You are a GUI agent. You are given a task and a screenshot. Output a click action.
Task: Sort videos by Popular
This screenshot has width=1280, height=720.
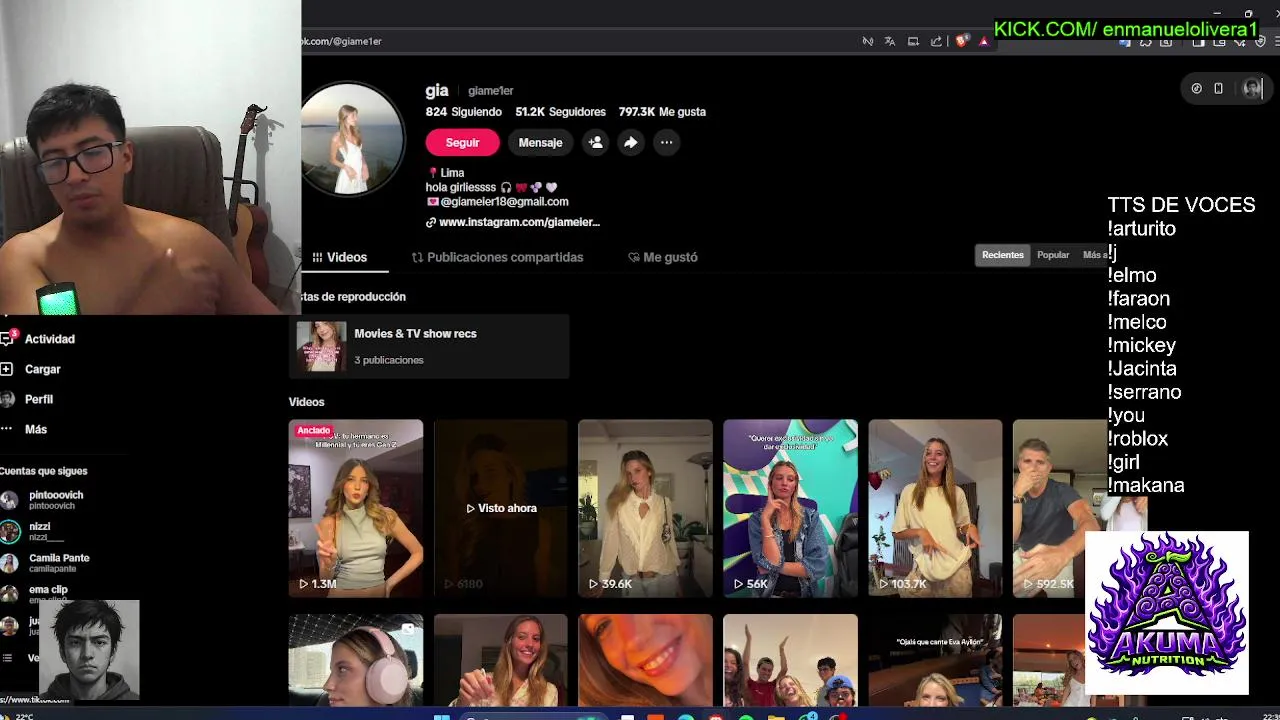click(1053, 255)
